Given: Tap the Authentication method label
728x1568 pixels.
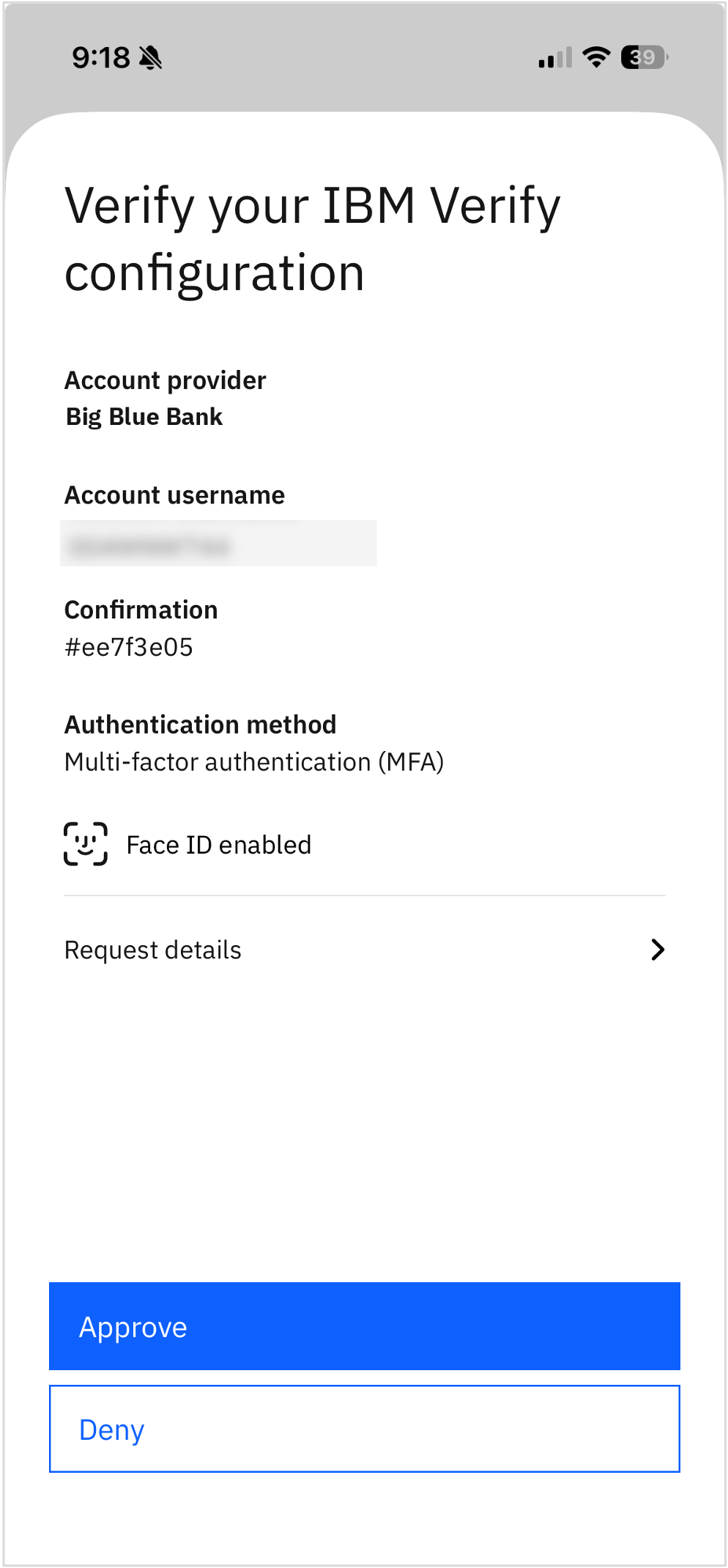Looking at the screenshot, I should (201, 725).
